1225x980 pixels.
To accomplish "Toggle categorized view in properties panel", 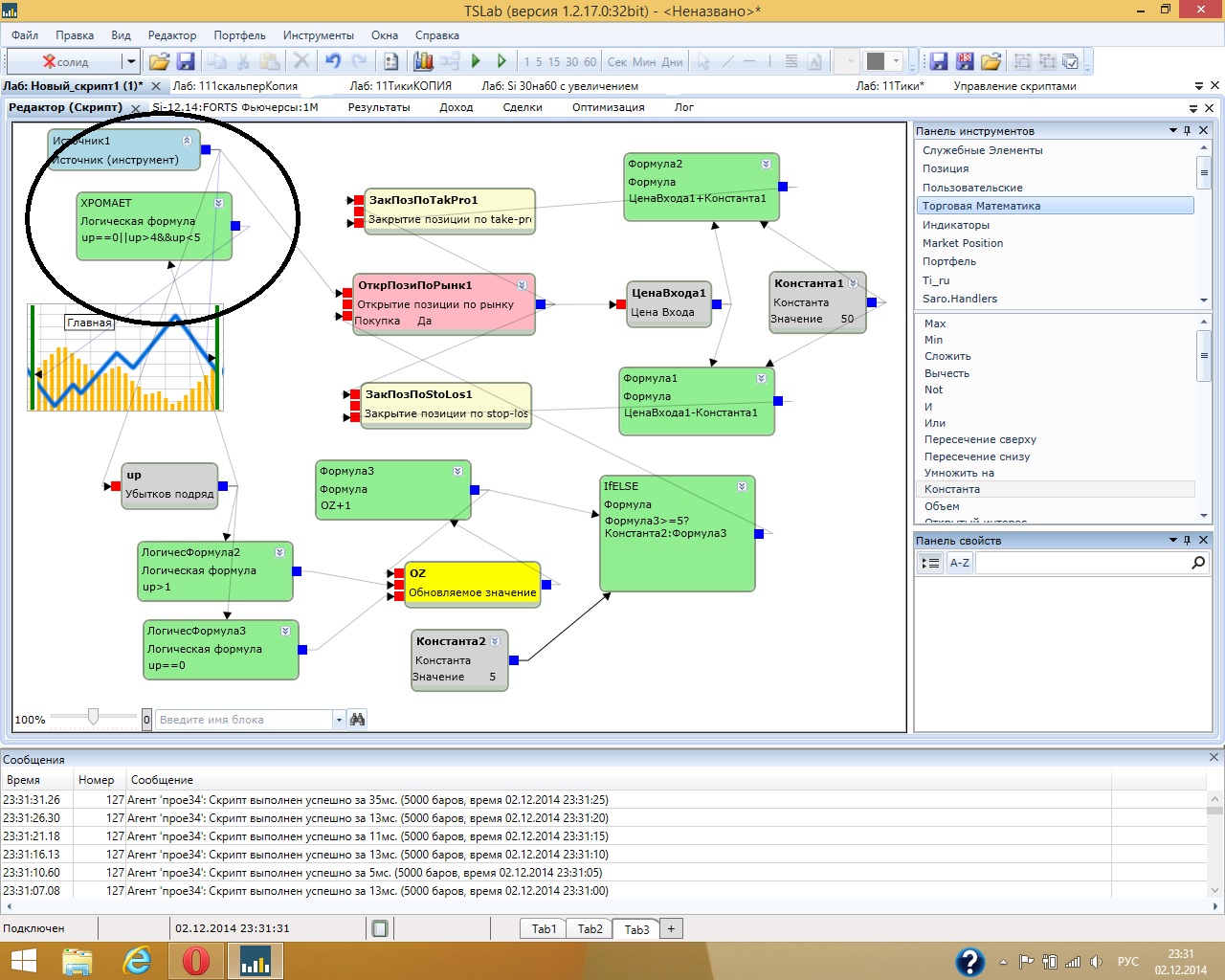I will point(930,563).
